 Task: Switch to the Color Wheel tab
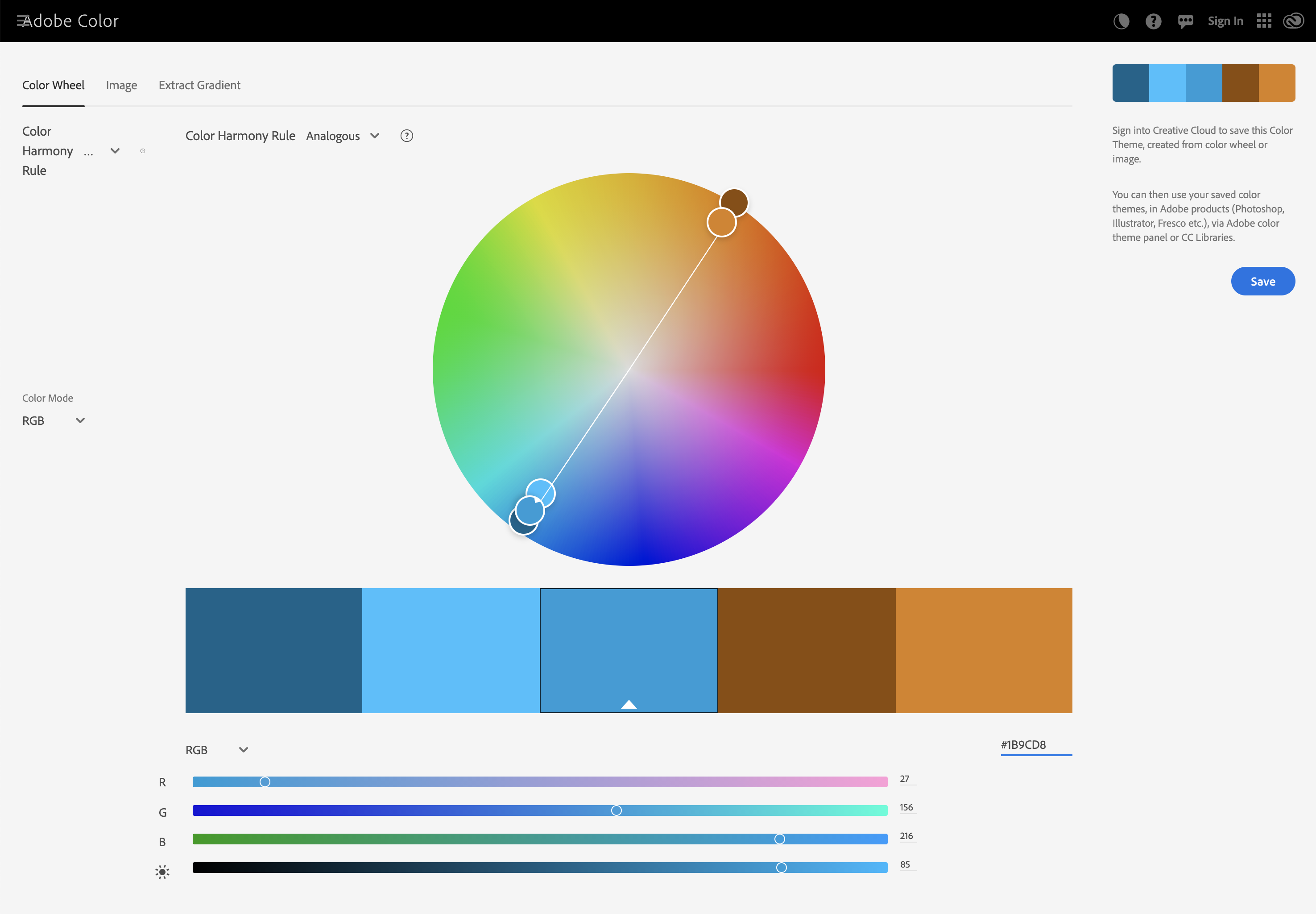[x=53, y=85]
